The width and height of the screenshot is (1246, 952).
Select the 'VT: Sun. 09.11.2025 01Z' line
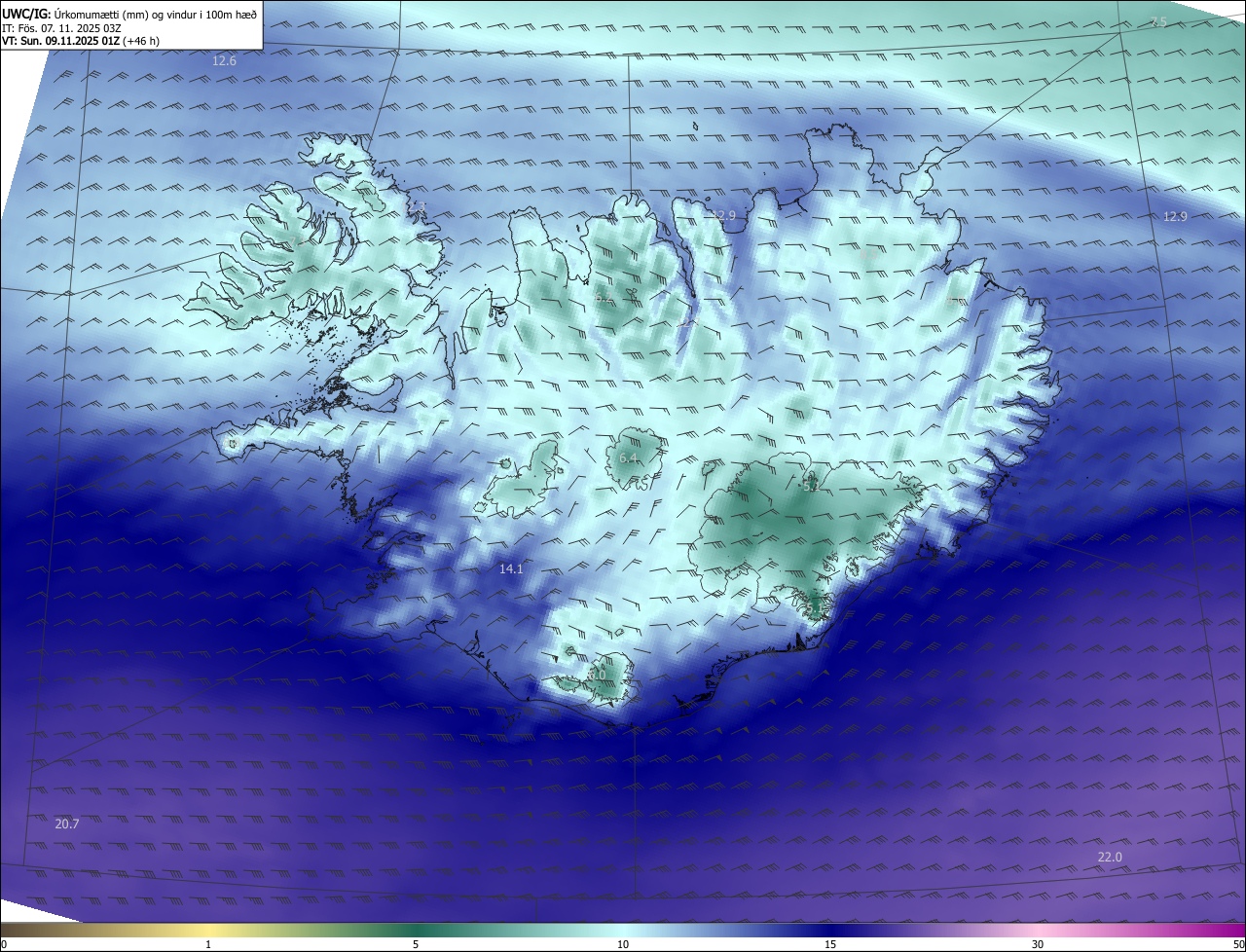point(61,42)
